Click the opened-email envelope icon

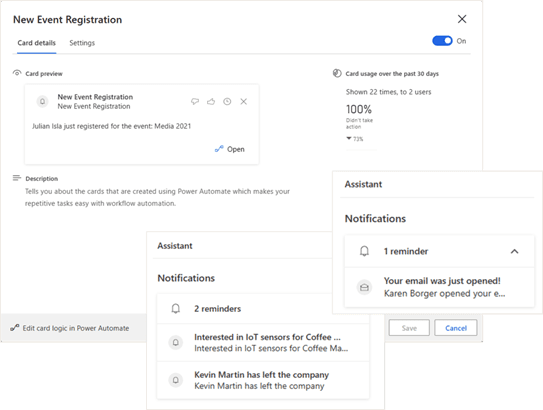364,287
